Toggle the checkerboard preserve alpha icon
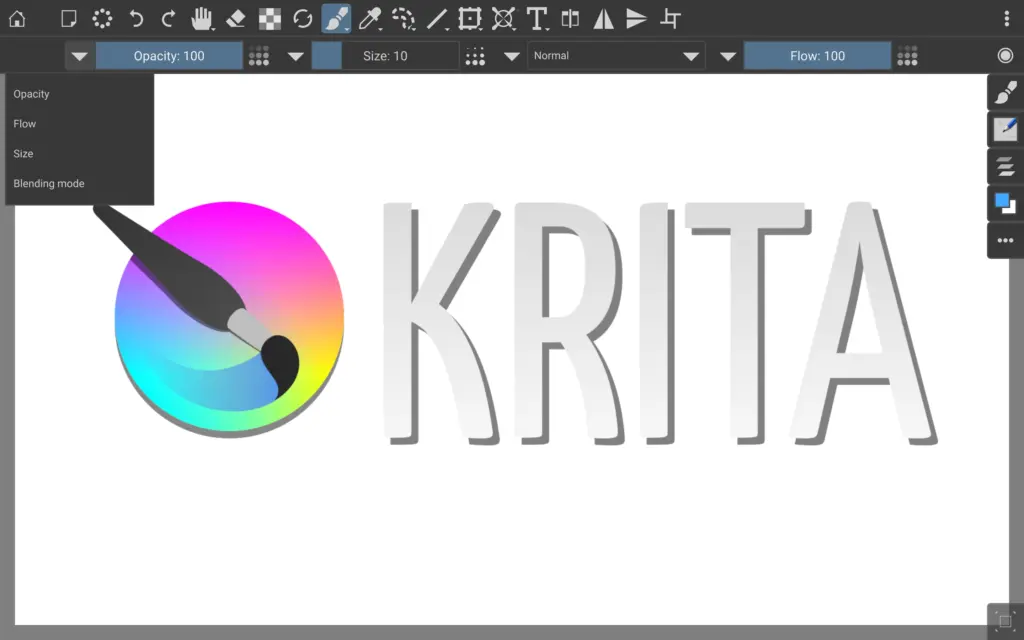 tap(269, 18)
